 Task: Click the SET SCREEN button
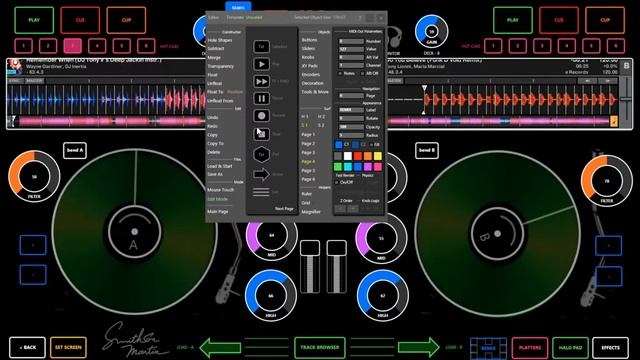(68, 347)
